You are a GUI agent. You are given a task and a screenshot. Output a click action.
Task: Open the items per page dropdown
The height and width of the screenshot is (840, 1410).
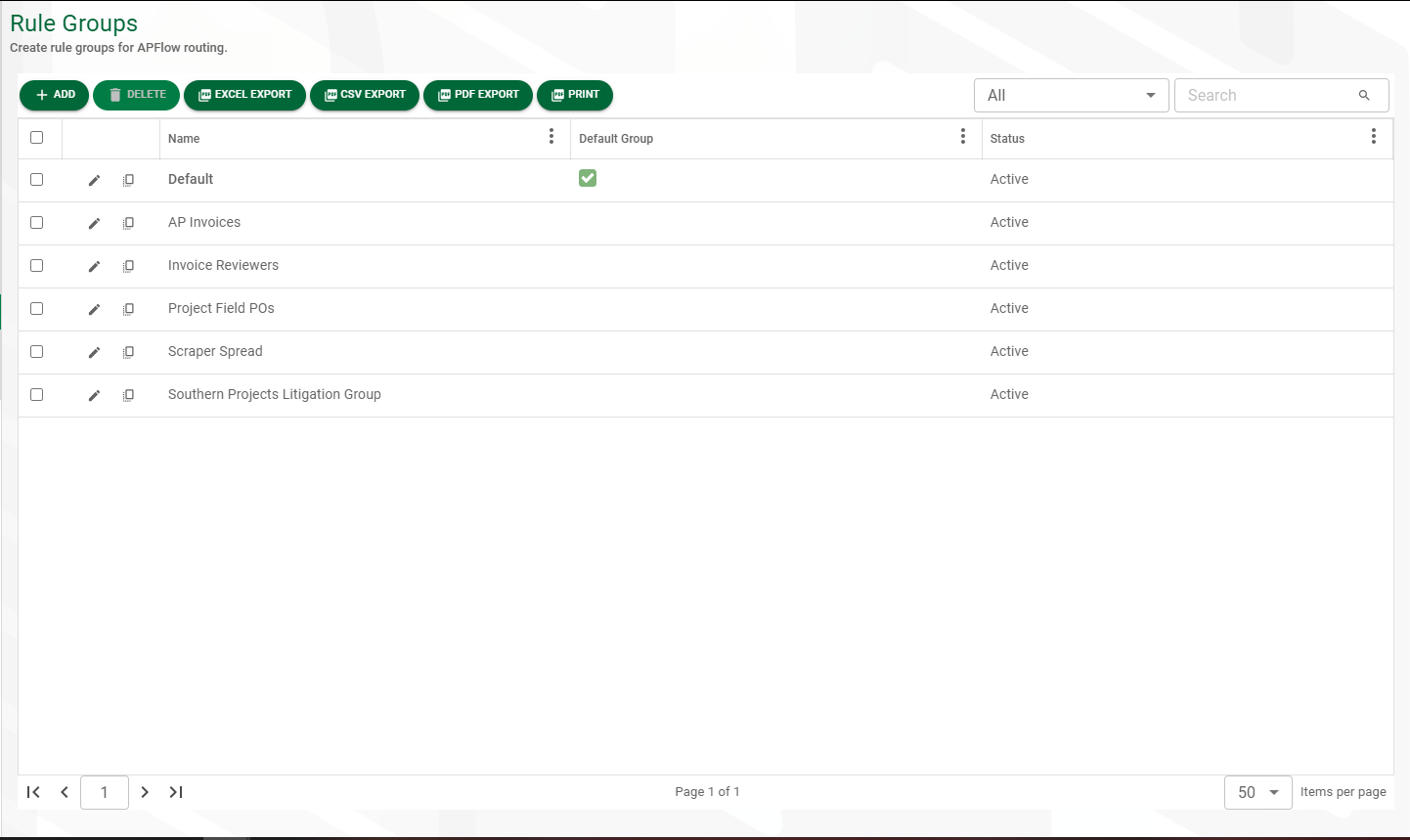pyautogui.click(x=1258, y=792)
